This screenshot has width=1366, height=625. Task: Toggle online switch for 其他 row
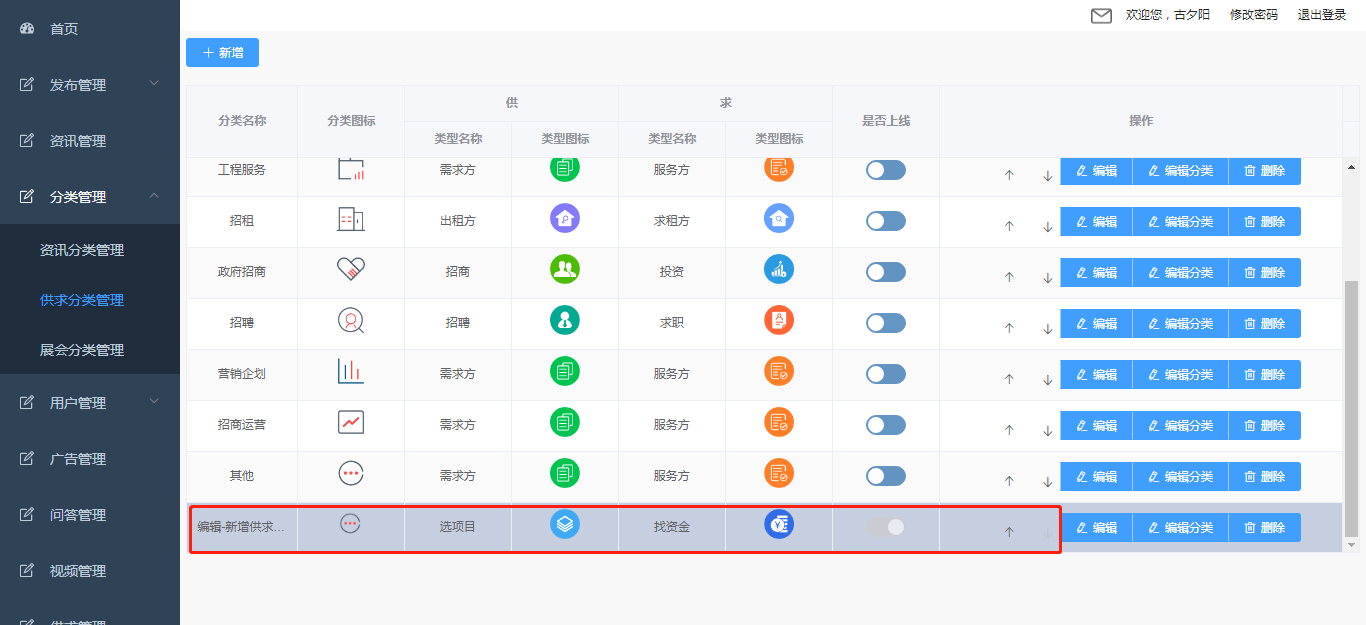[885, 476]
